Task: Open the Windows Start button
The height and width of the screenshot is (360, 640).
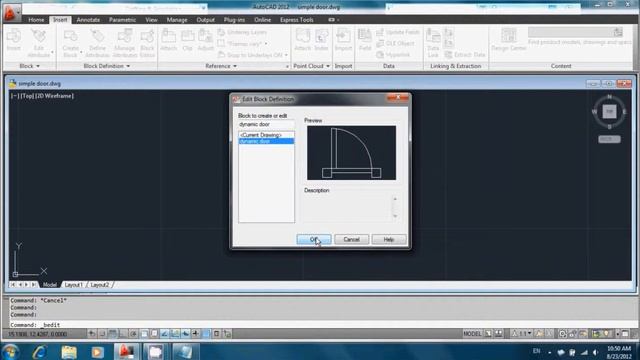Action: tap(10, 351)
